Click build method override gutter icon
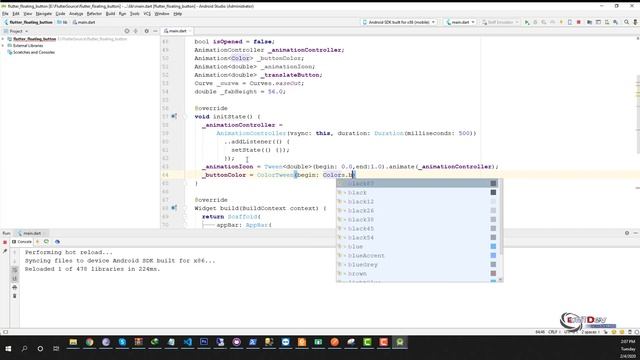The height and width of the screenshot is (360, 640). (174, 208)
